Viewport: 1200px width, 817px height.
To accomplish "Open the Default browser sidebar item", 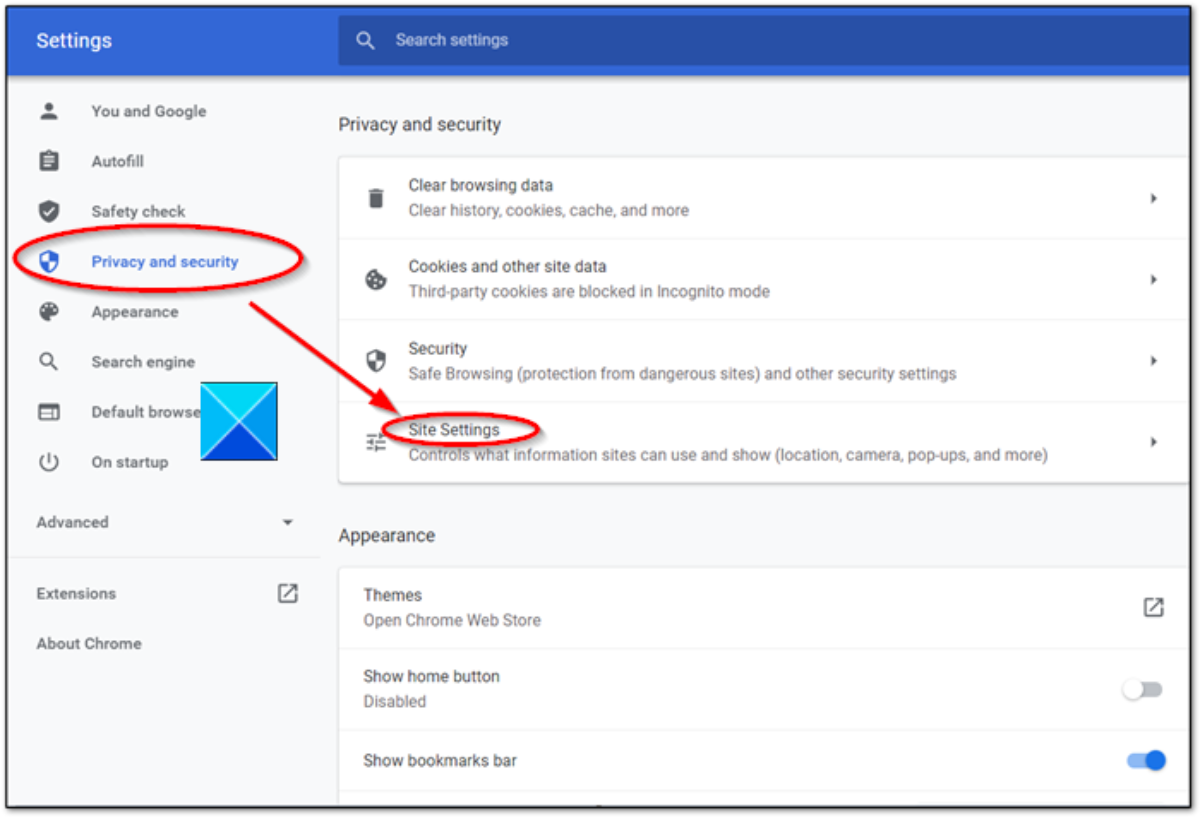I will pos(144,412).
